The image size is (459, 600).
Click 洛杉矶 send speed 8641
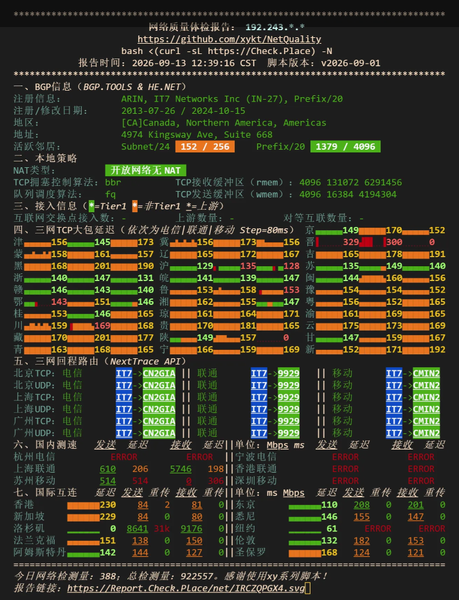click(137, 529)
